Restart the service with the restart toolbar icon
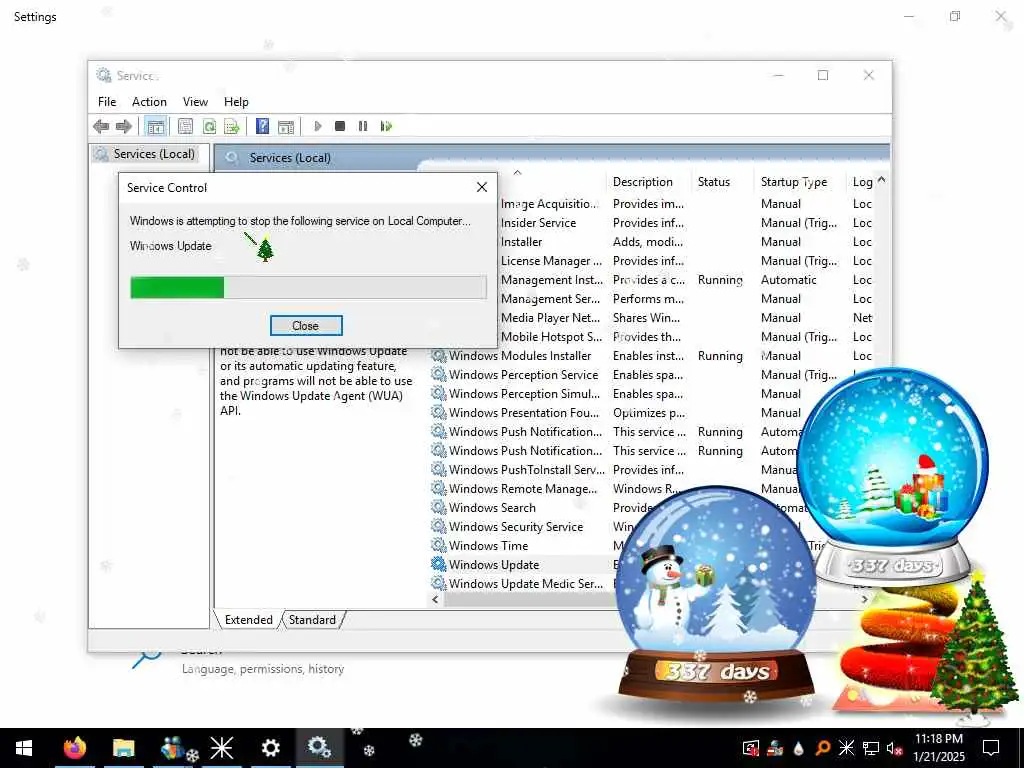1024x768 pixels. pyautogui.click(x=387, y=126)
